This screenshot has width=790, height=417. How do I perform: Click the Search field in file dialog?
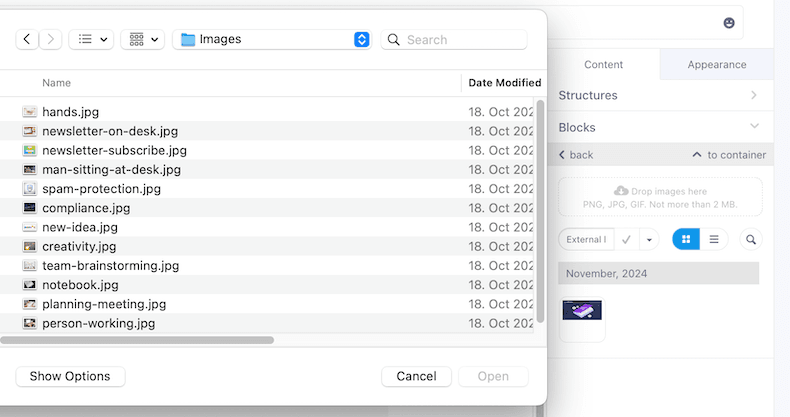point(454,39)
